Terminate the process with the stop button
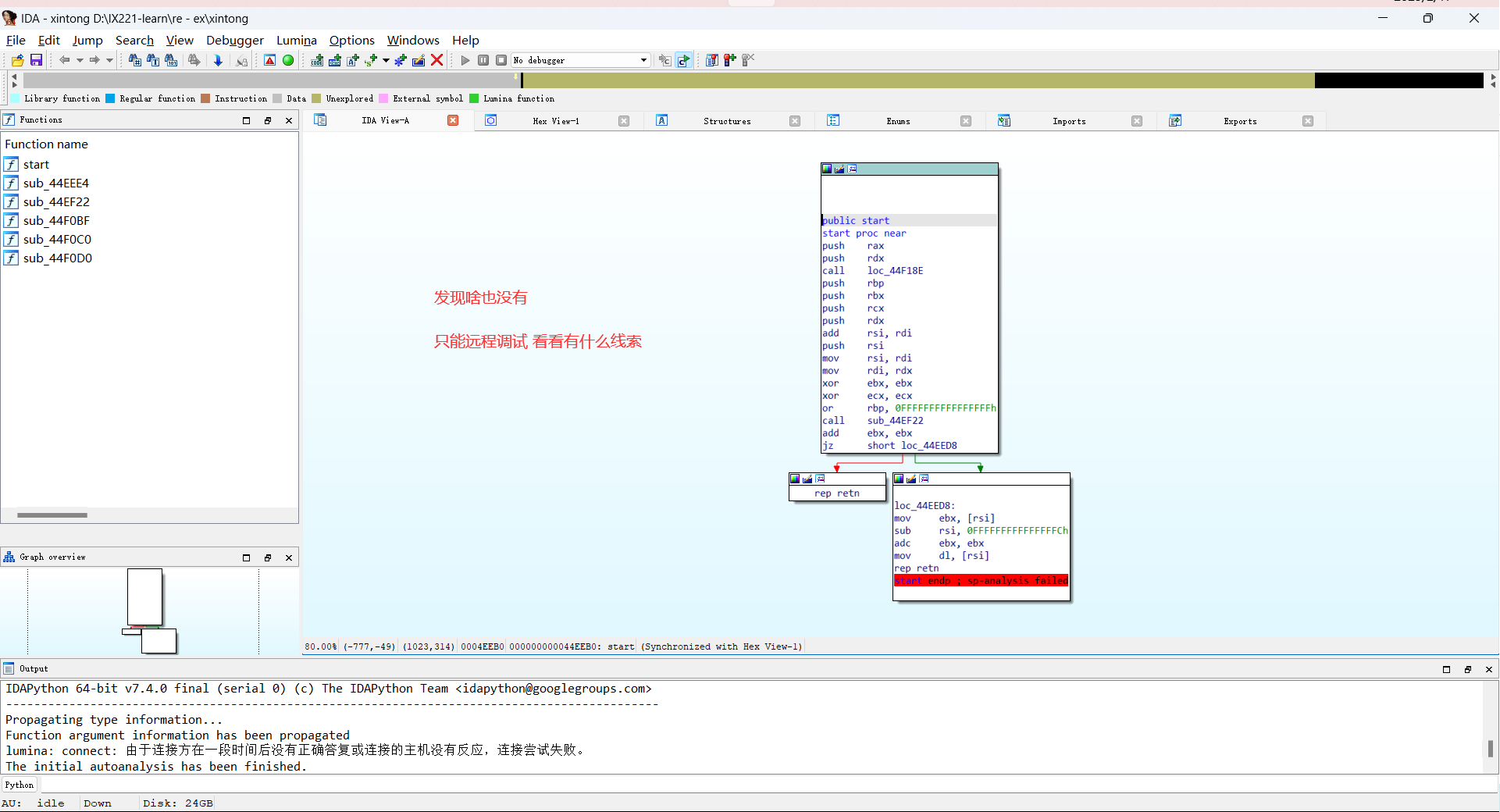This screenshot has width=1500, height=812. pyautogui.click(x=501, y=60)
